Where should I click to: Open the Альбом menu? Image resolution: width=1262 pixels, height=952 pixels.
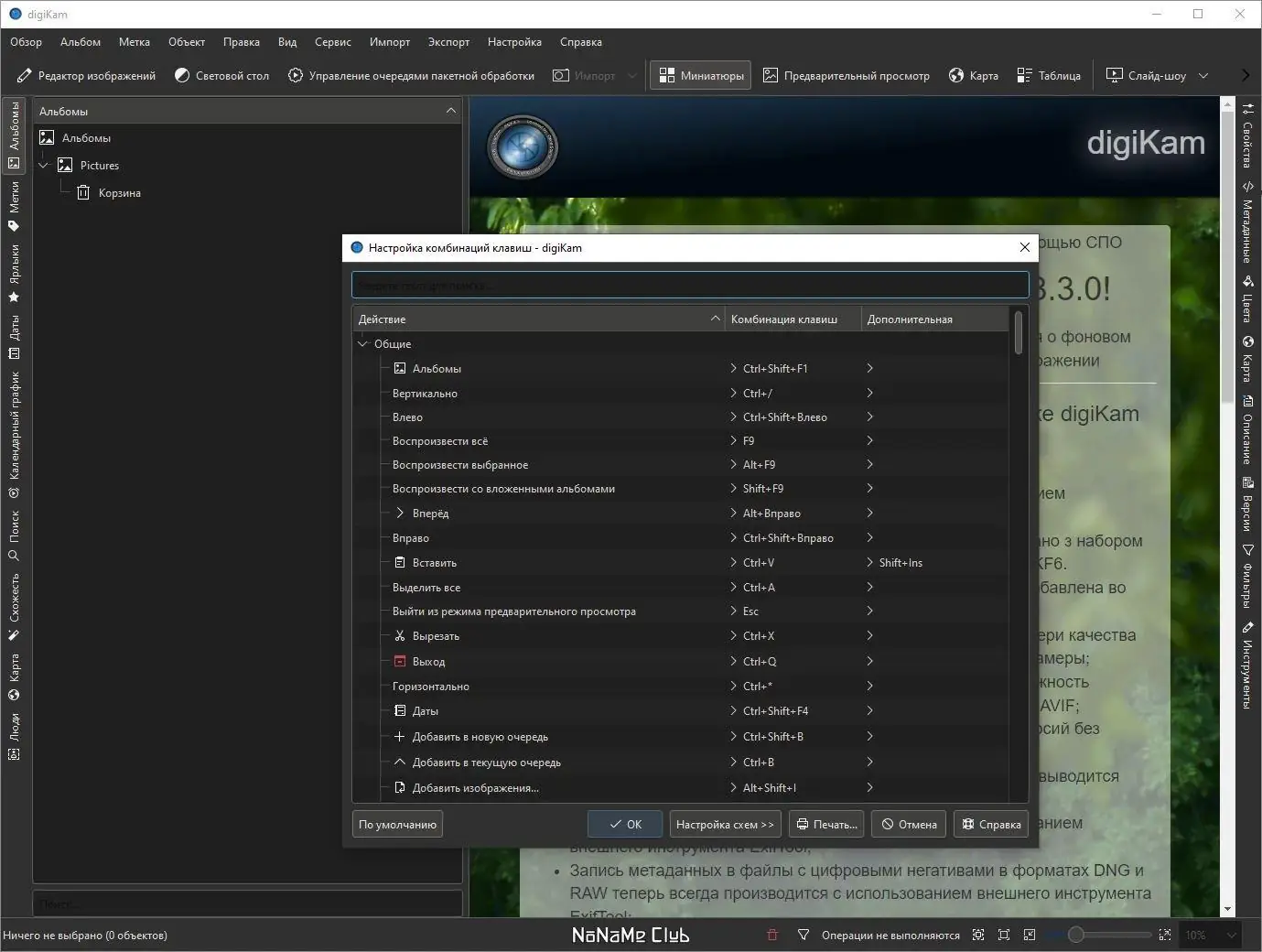click(x=81, y=42)
